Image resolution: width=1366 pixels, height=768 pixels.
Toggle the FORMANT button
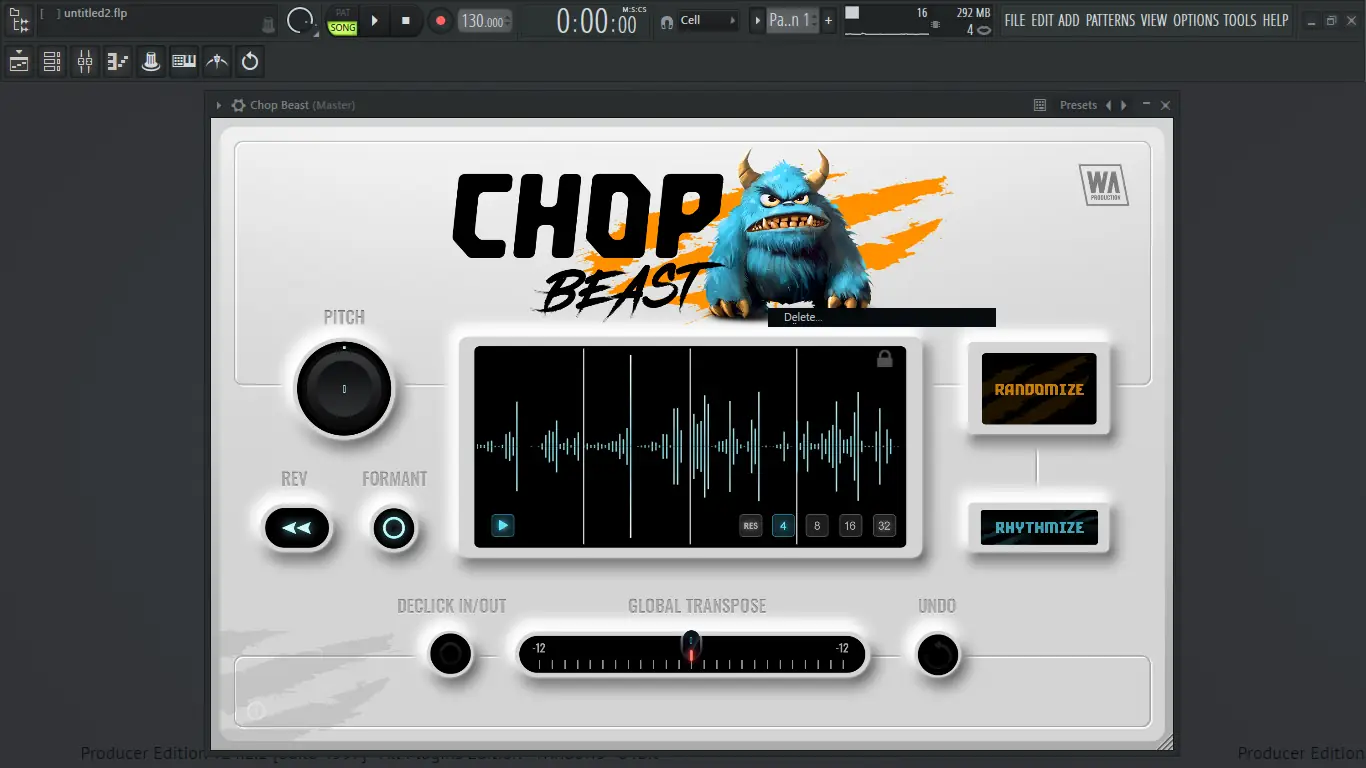394,527
